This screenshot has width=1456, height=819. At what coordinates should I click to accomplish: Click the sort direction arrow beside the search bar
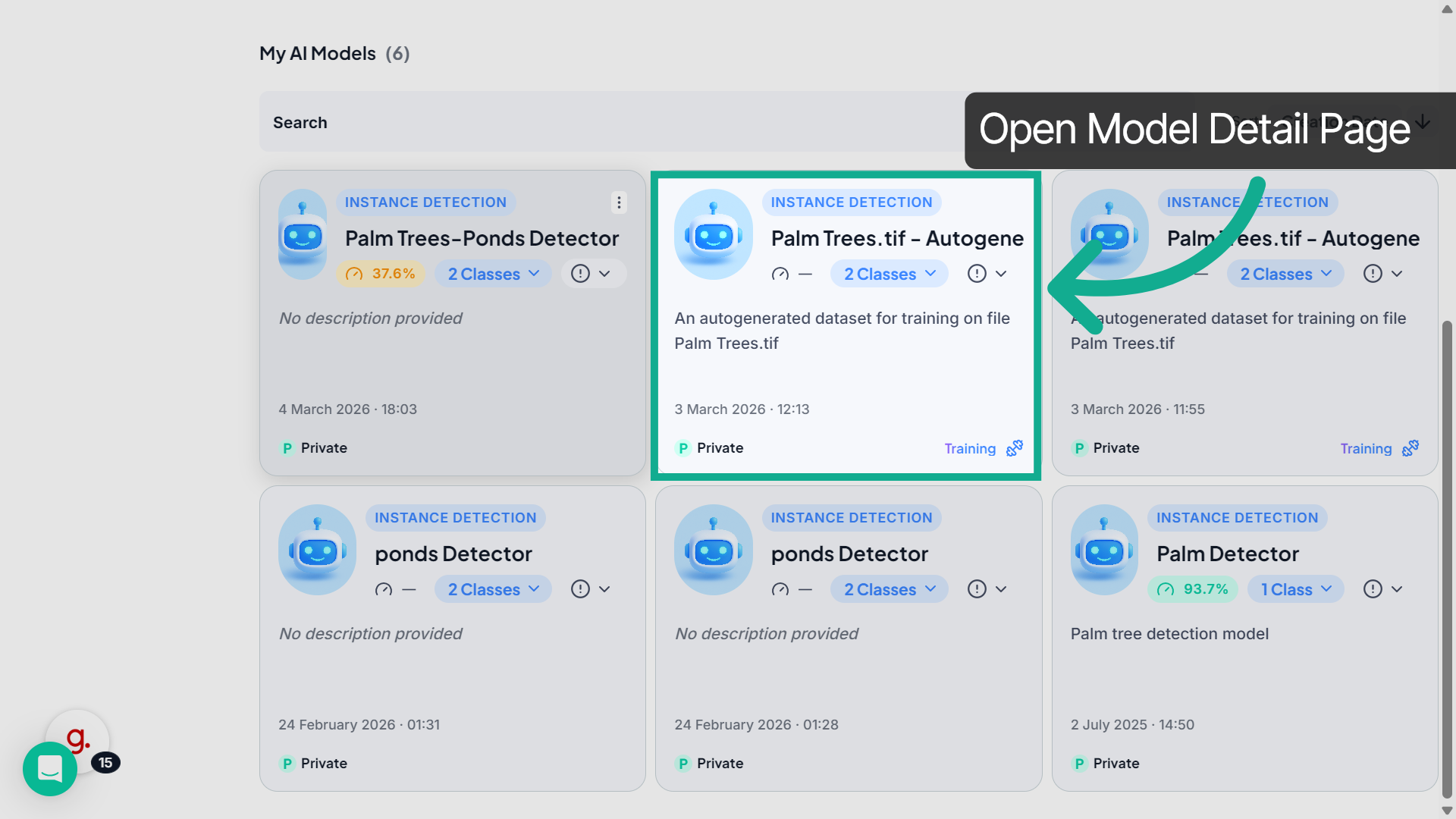[x=1423, y=121]
